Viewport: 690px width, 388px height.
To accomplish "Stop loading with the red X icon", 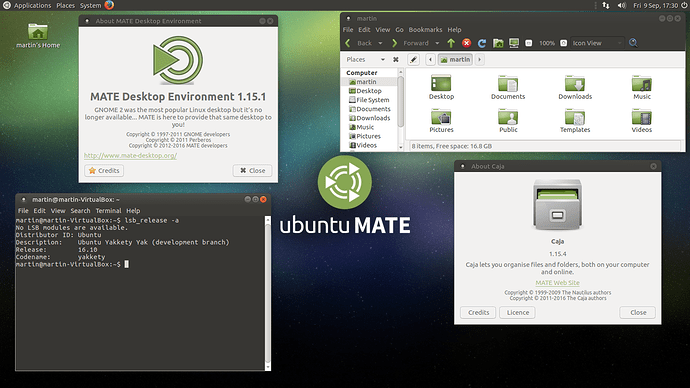I will click(x=466, y=43).
